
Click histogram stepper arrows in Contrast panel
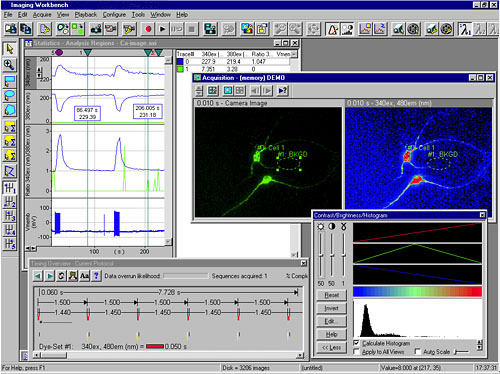click(479, 345)
